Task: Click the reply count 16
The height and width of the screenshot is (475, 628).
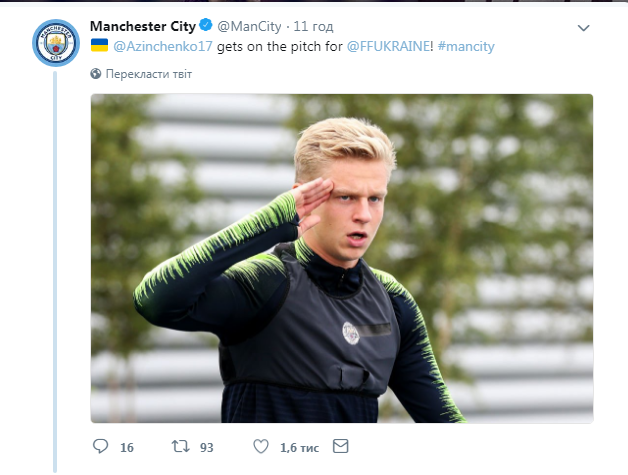Action: point(127,447)
